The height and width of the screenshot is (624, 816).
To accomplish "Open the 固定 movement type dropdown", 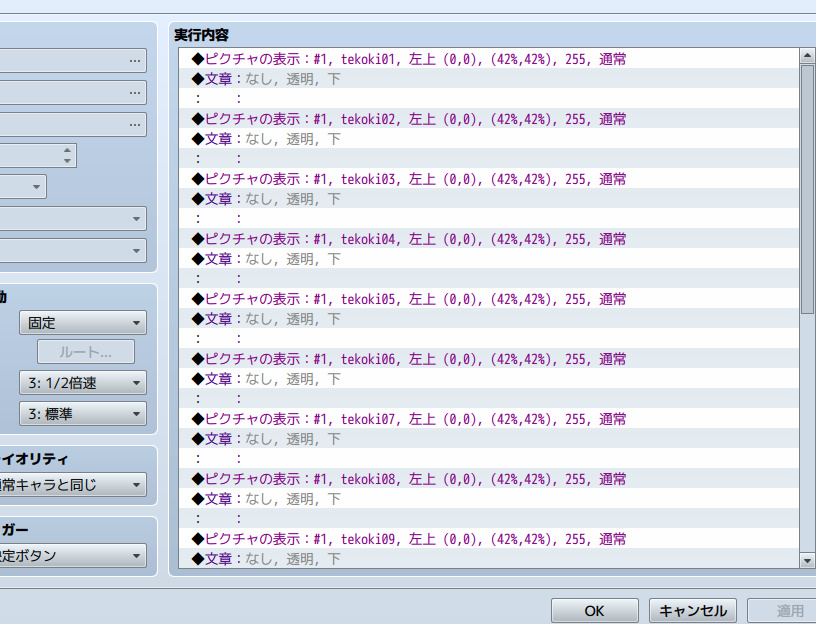I will (x=82, y=323).
